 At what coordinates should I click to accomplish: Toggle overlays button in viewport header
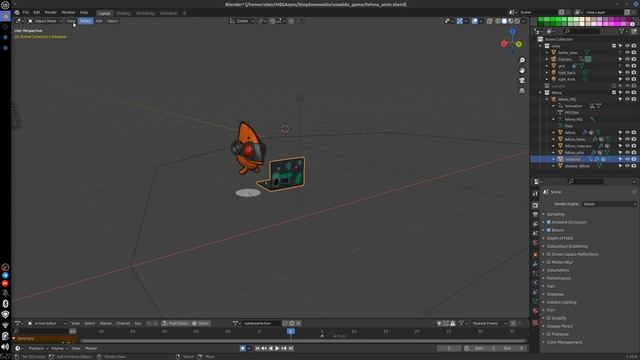click(475, 21)
